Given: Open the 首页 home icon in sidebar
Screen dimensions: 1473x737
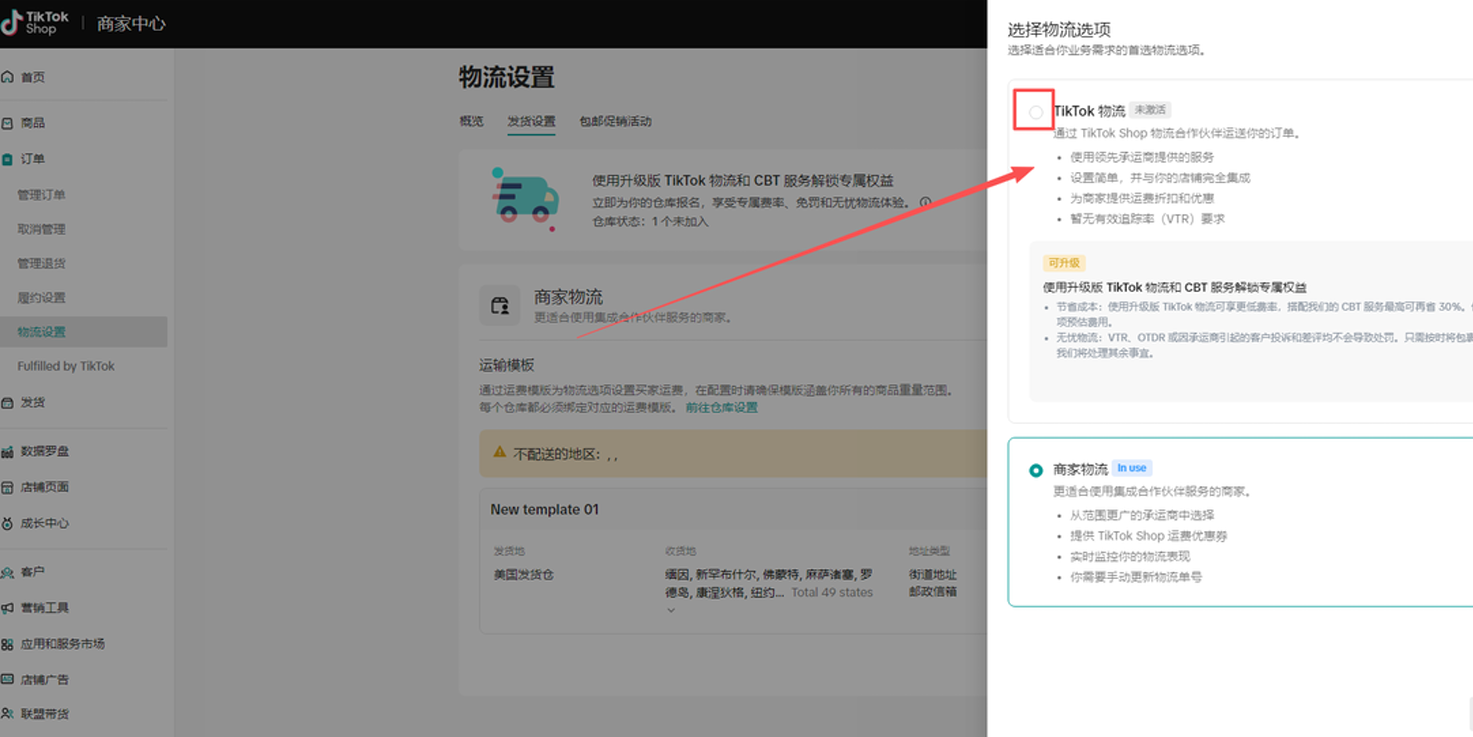Looking at the screenshot, I should click(10, 77).
